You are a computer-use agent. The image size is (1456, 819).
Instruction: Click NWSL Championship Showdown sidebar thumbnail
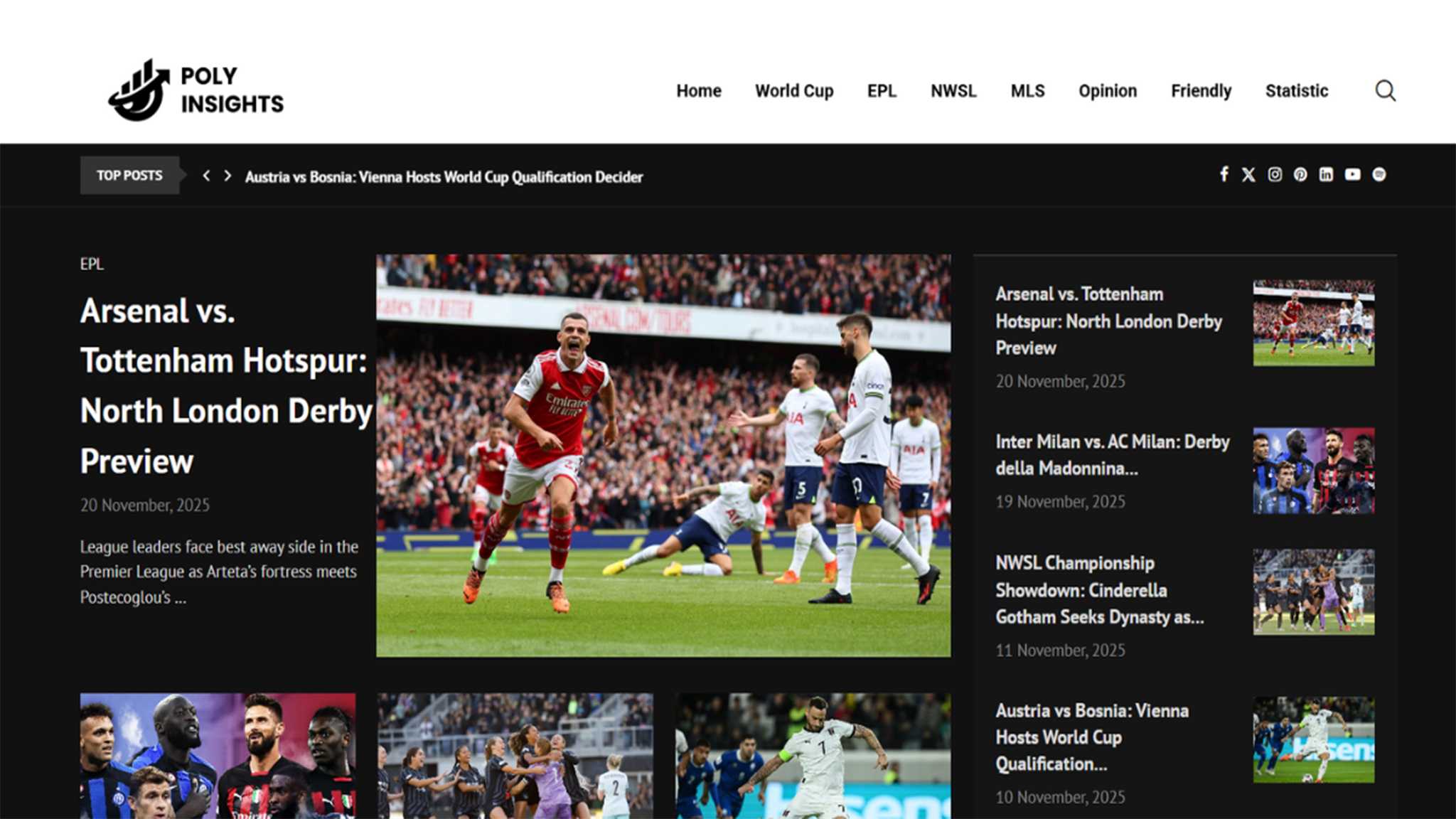(1313, 591)
